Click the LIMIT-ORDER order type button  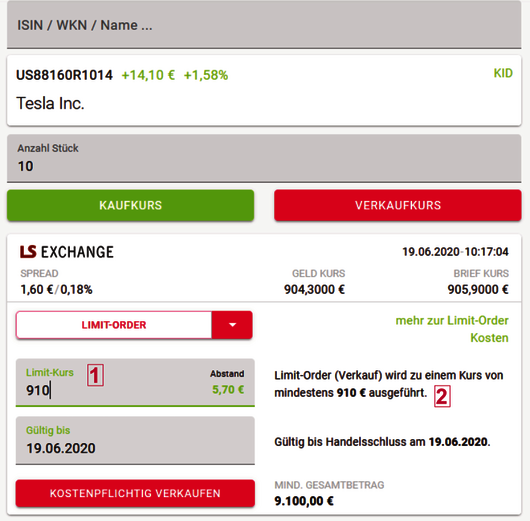click(x=114, y=325)
